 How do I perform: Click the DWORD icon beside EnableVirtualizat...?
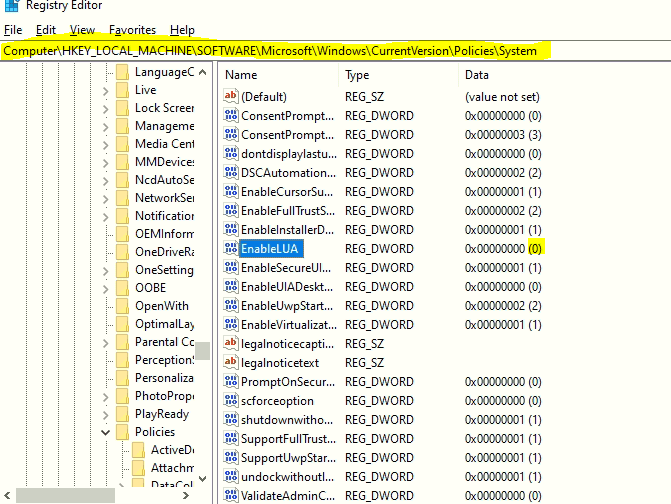(231, 324)
